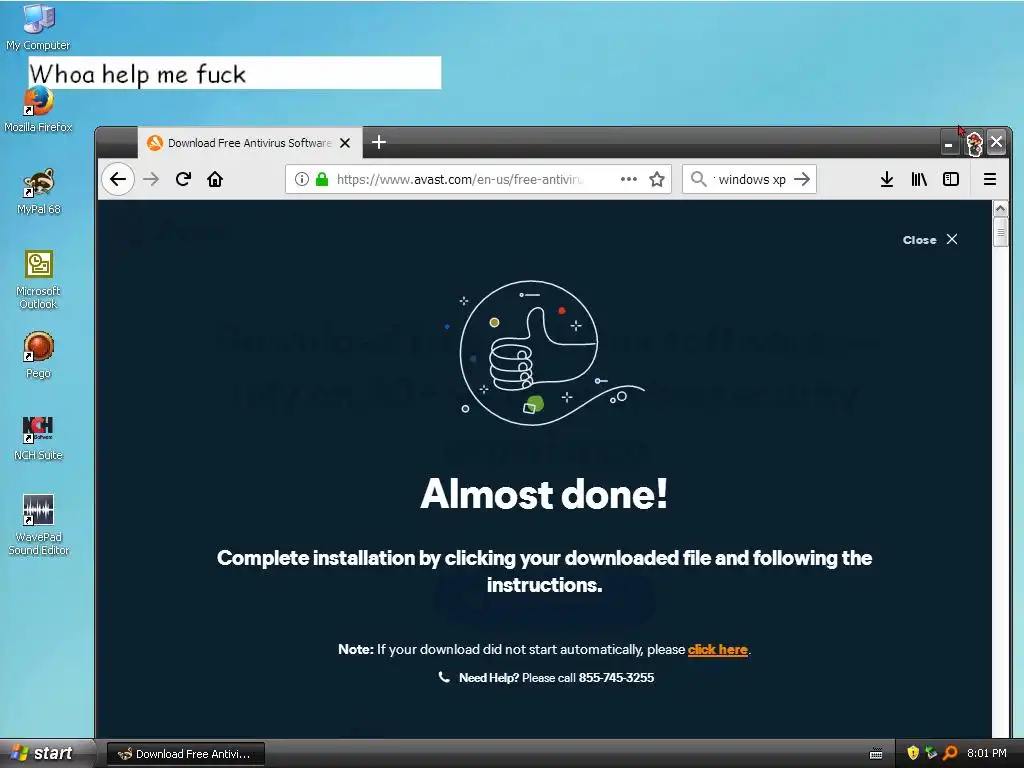Click the Firefox forward arrow

151,179
